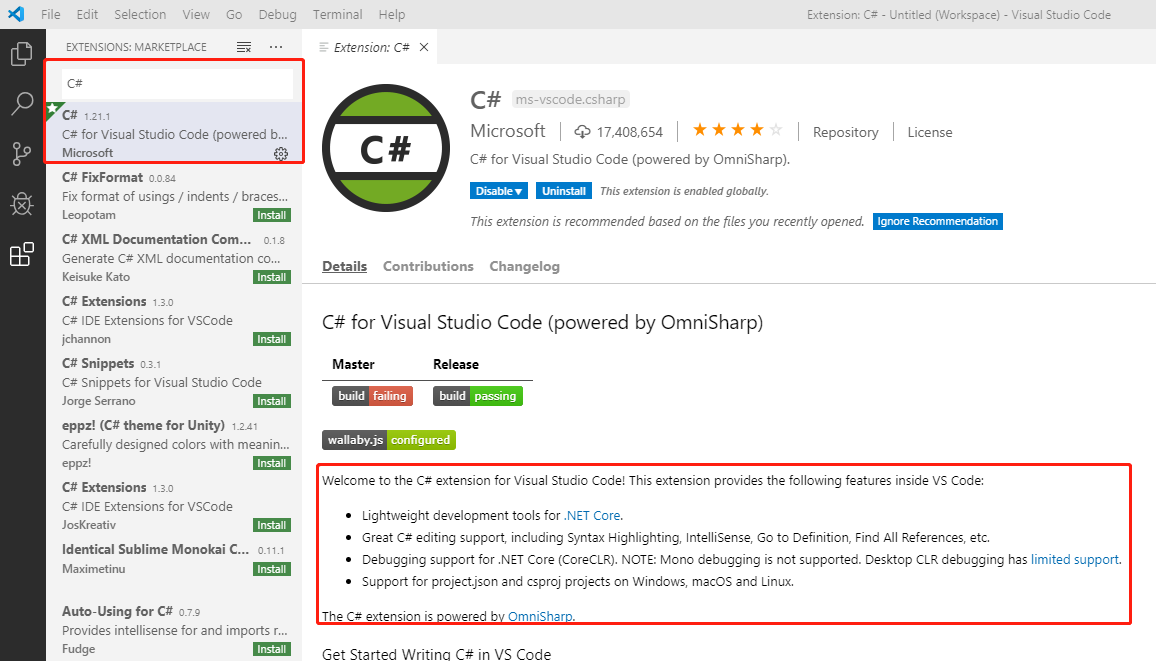Open the Explorer view in activity bar

21,54
